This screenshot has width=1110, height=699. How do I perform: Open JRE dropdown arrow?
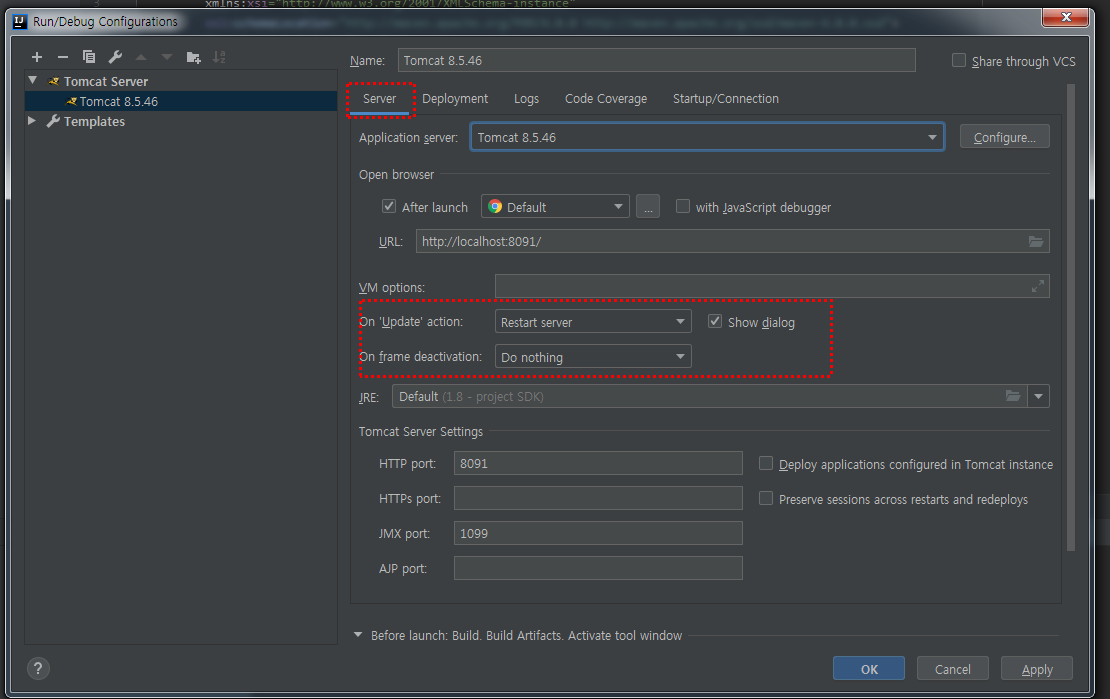coord(1039,396)
